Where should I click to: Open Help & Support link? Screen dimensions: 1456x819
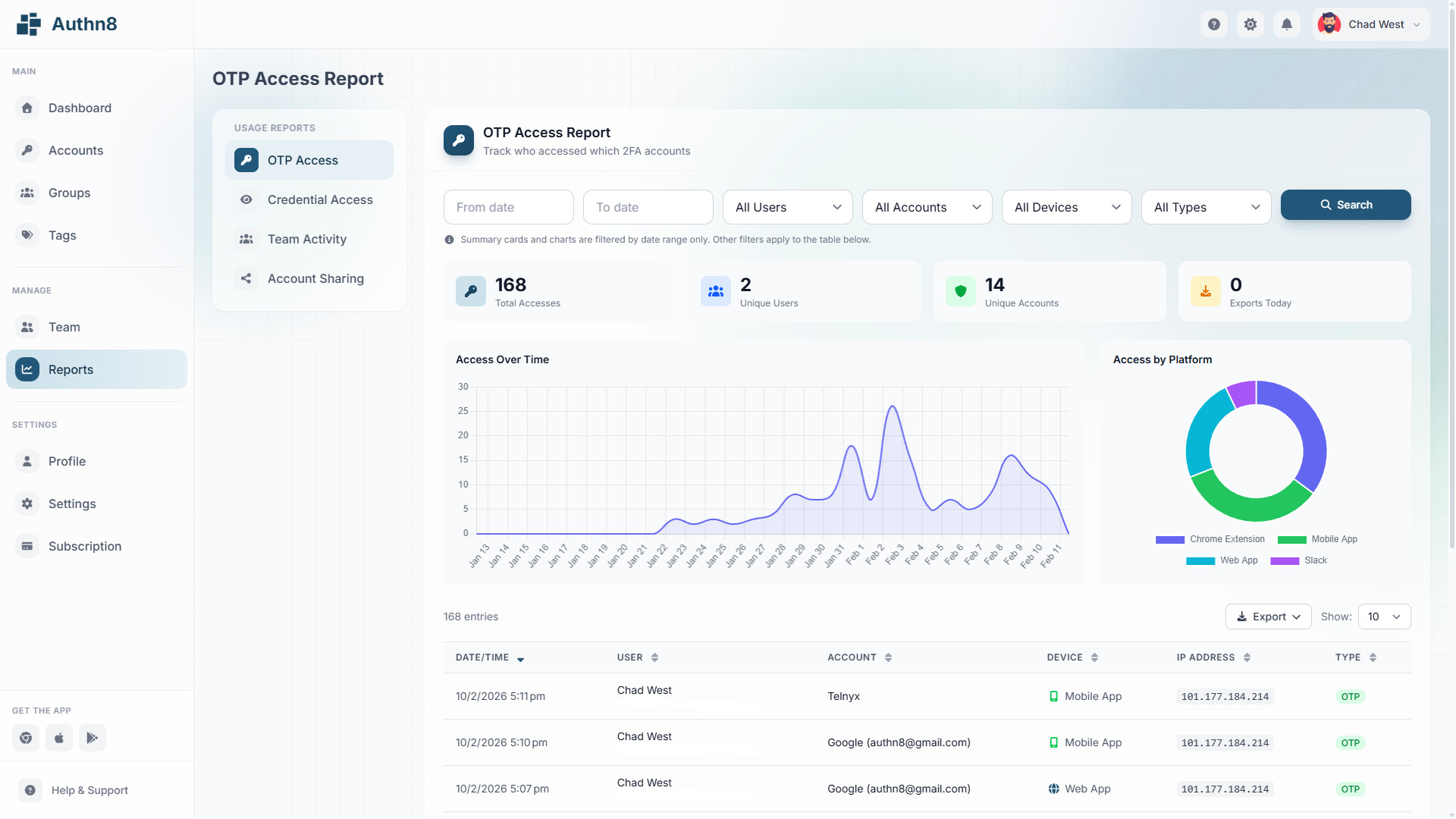(89, 790)
